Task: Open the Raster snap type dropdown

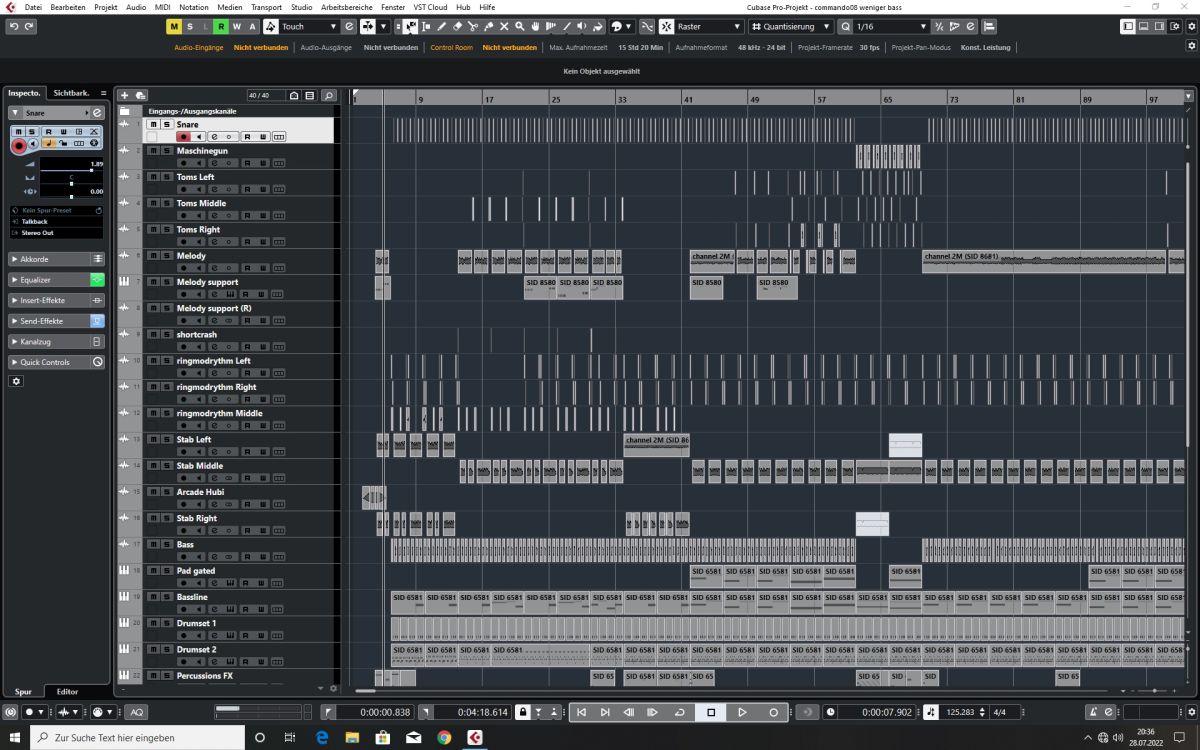Action: point(709,26)
